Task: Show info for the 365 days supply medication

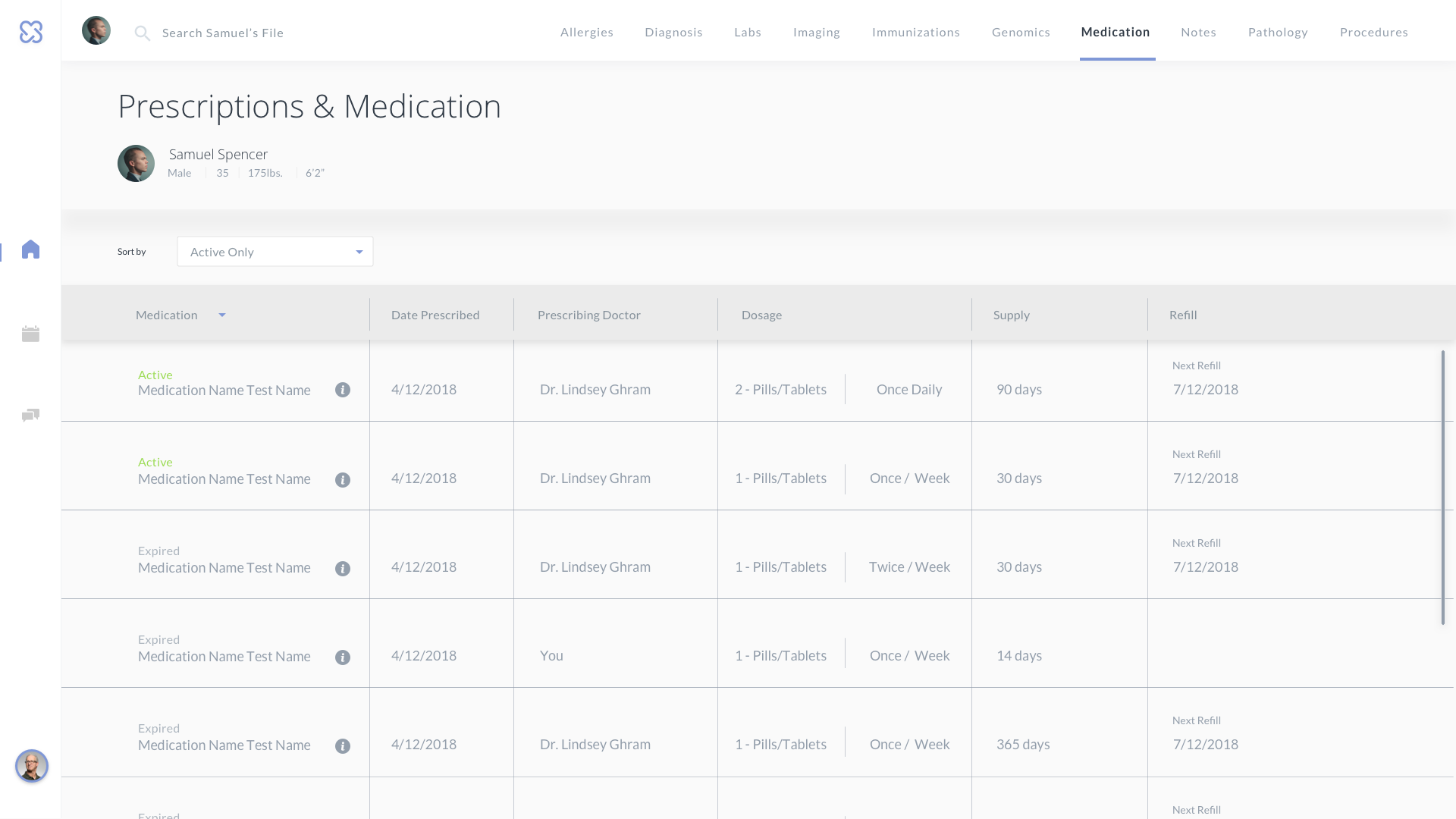Action: [343, 746]
